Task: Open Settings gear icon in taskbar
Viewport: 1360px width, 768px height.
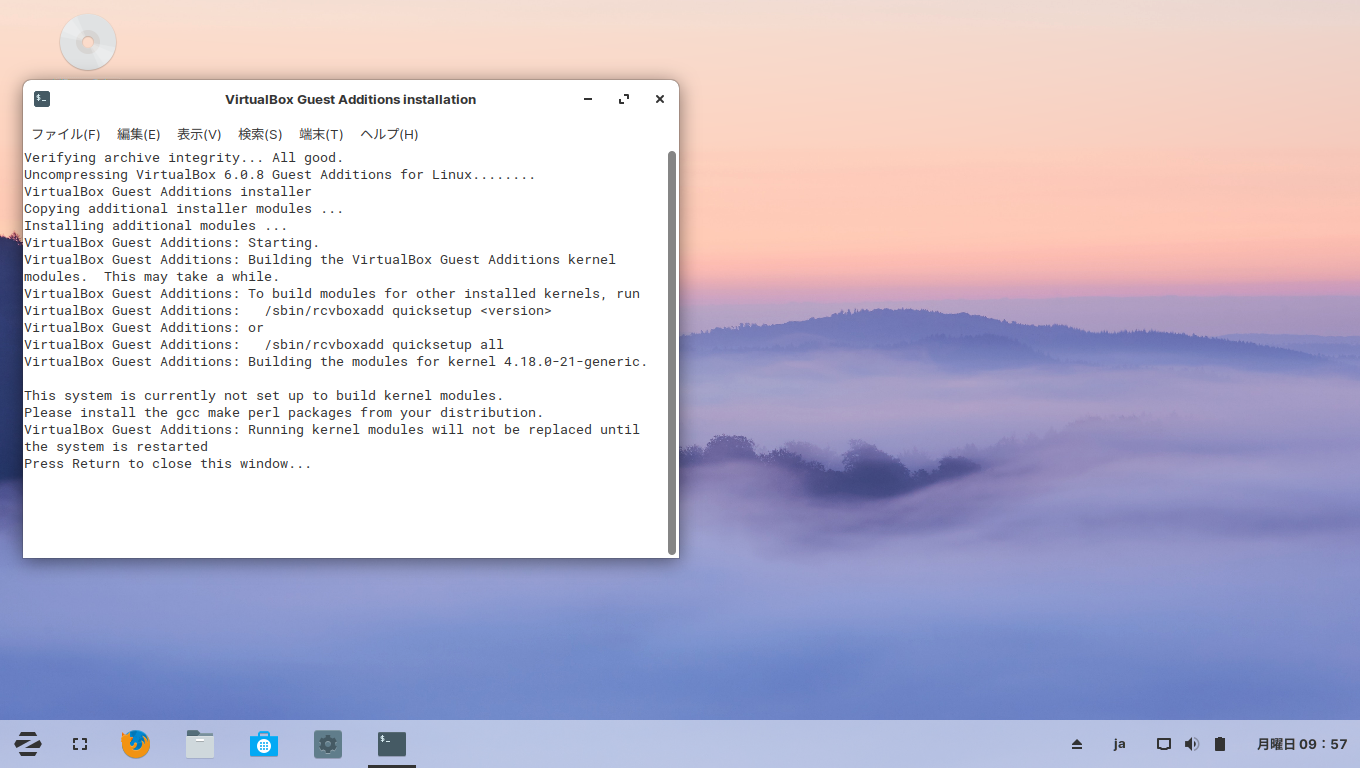Action: click(328, 744)
